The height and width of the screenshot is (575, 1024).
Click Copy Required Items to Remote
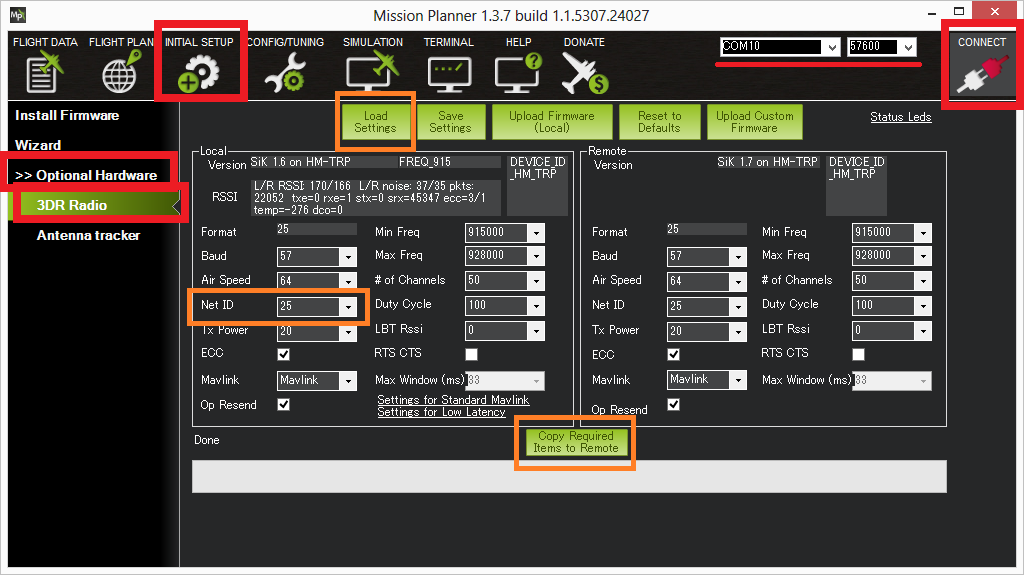575,442
